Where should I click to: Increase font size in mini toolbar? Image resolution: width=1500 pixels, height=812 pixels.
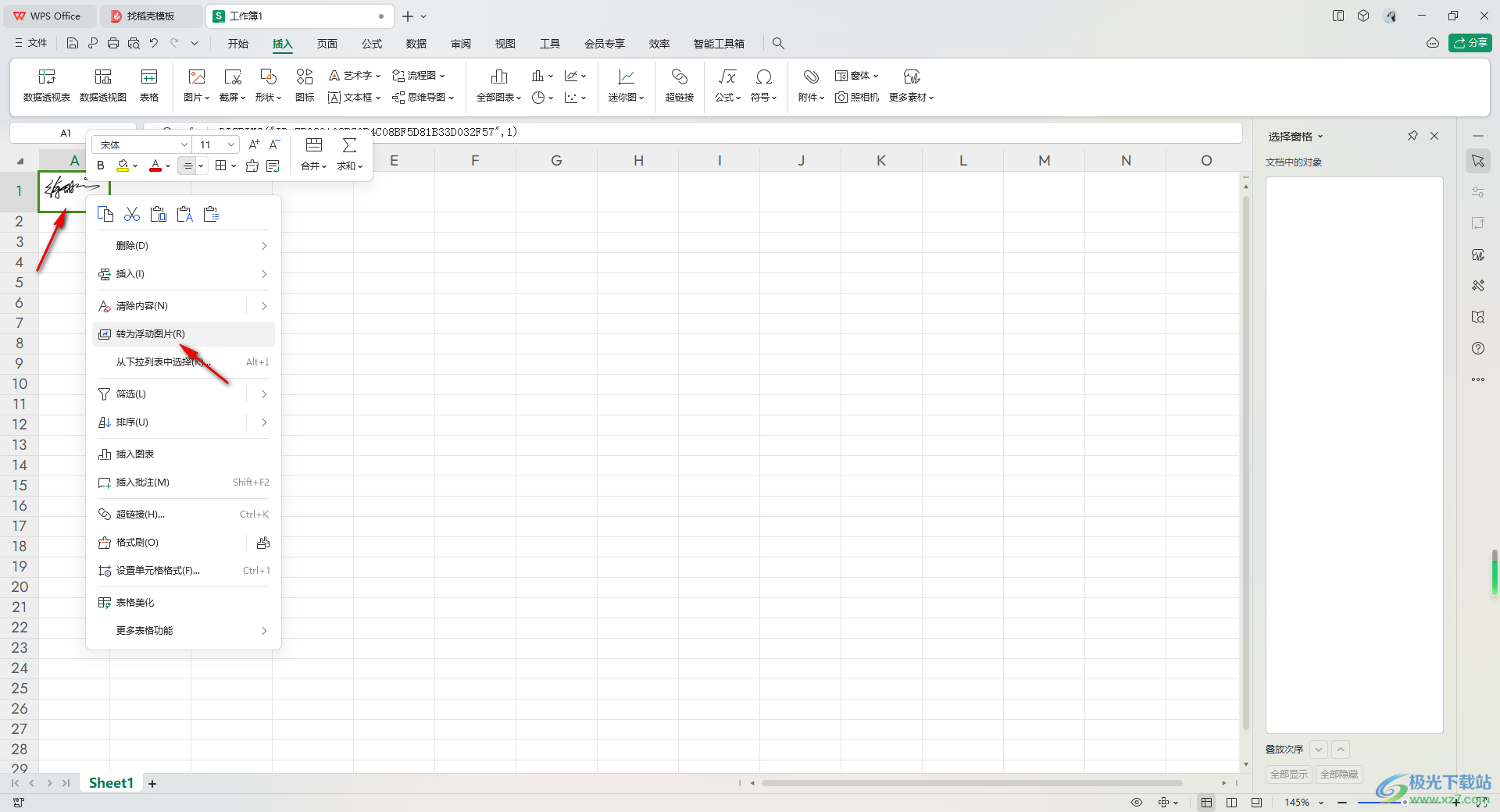point(254,144)
